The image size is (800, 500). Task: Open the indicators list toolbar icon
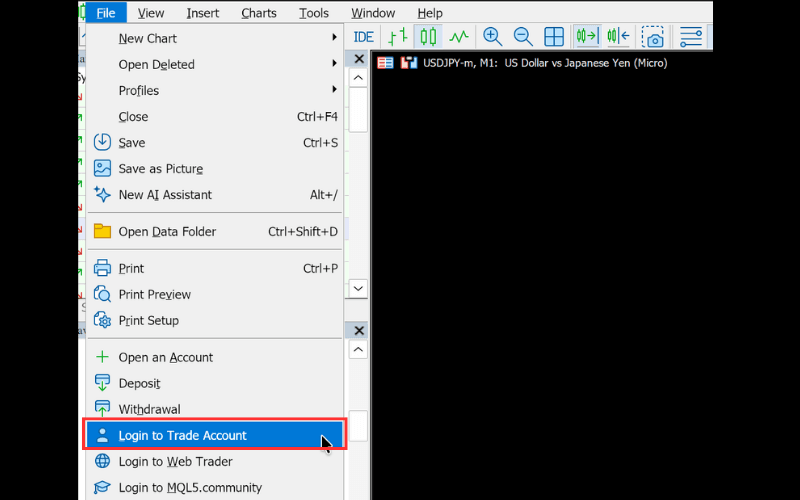click(691, 37)
